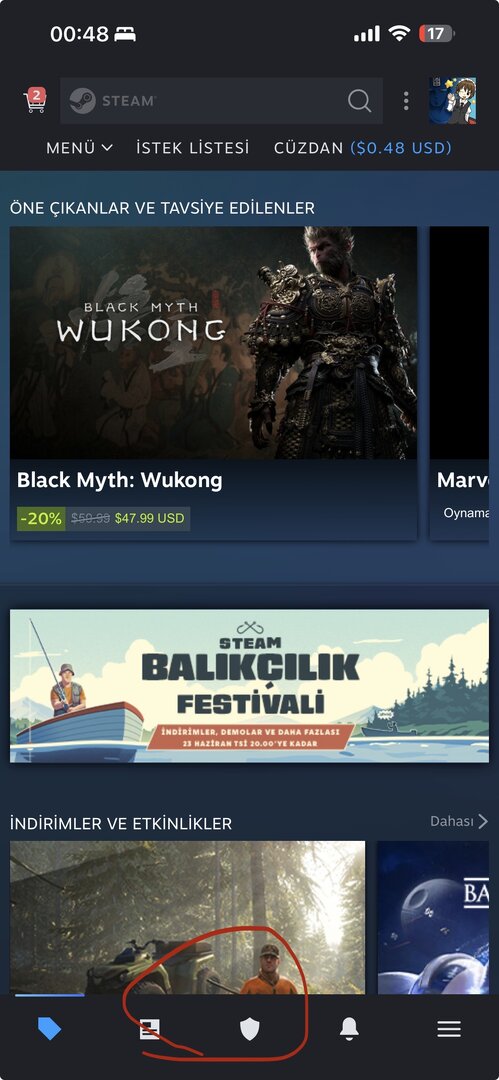Open CÜZDAN wallet balance
This screenshot has width=499, height=1080.
[x=363, y=147]
